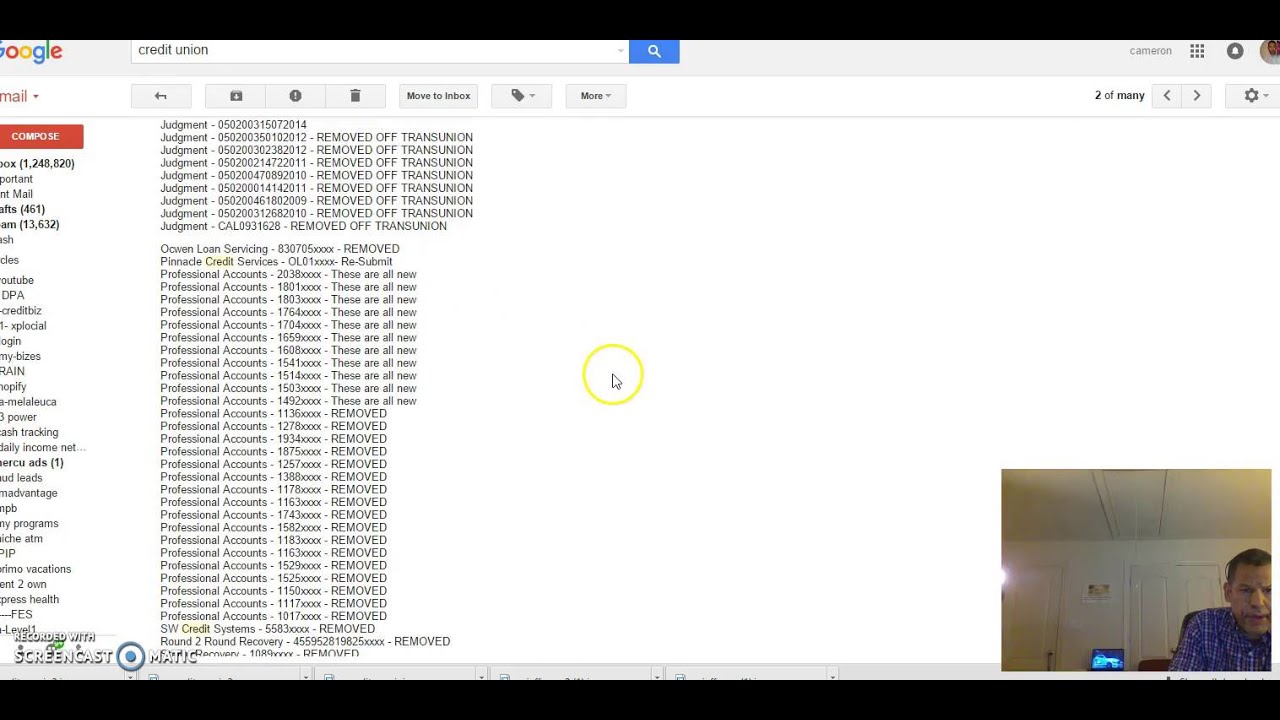
Task: Click Professional Accounts 2038xxxx line
Action: [288, 274]
